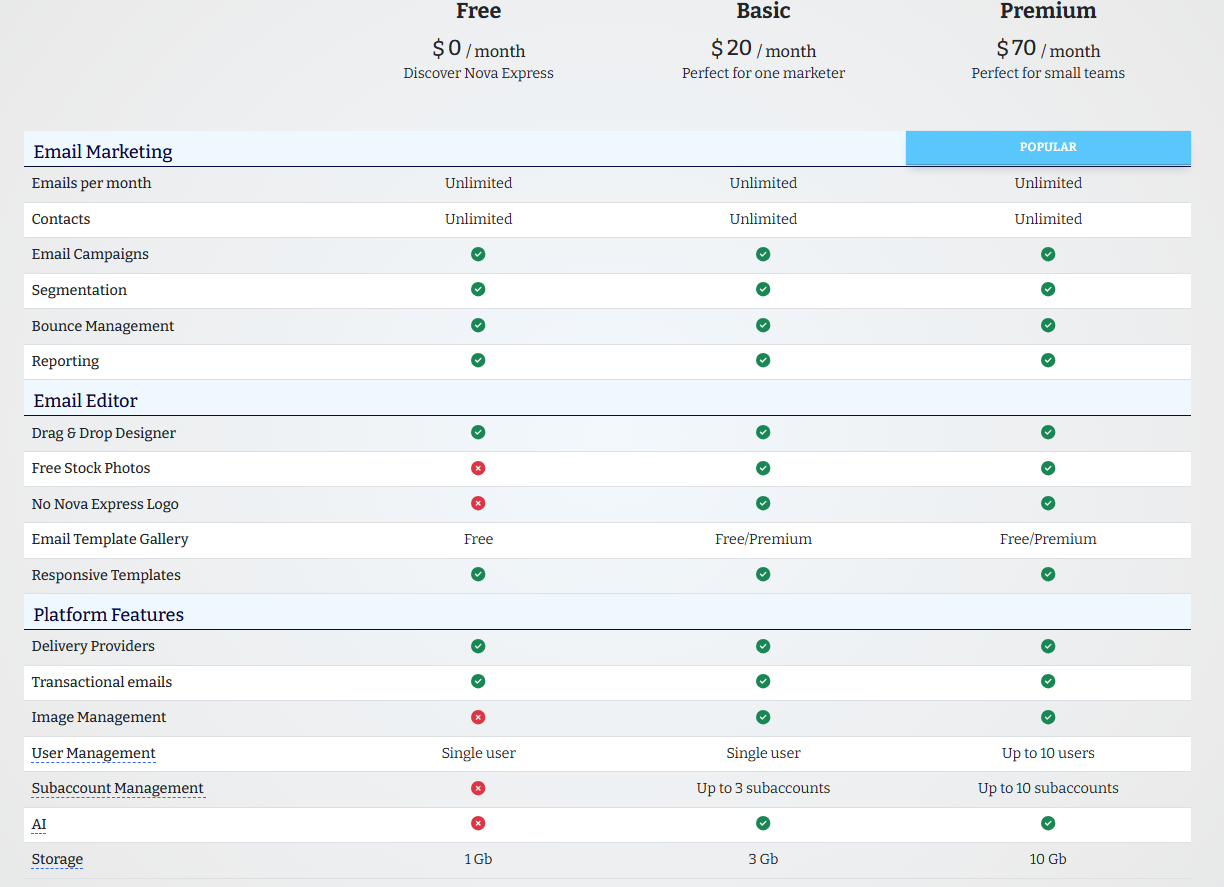This screenshot has height=887, width=1224.
Task: Click the User Management dotted link
Action: [94, 753]
